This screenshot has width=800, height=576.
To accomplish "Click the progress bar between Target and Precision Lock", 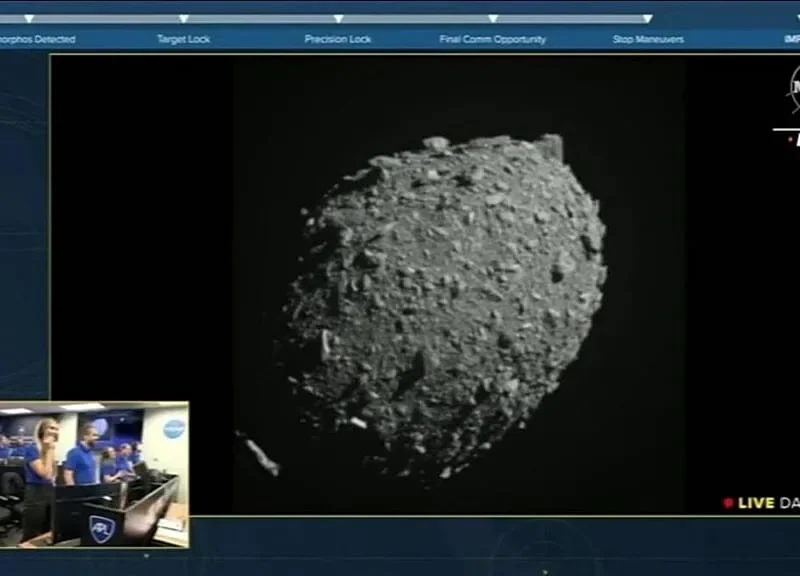I will point(260,18).
